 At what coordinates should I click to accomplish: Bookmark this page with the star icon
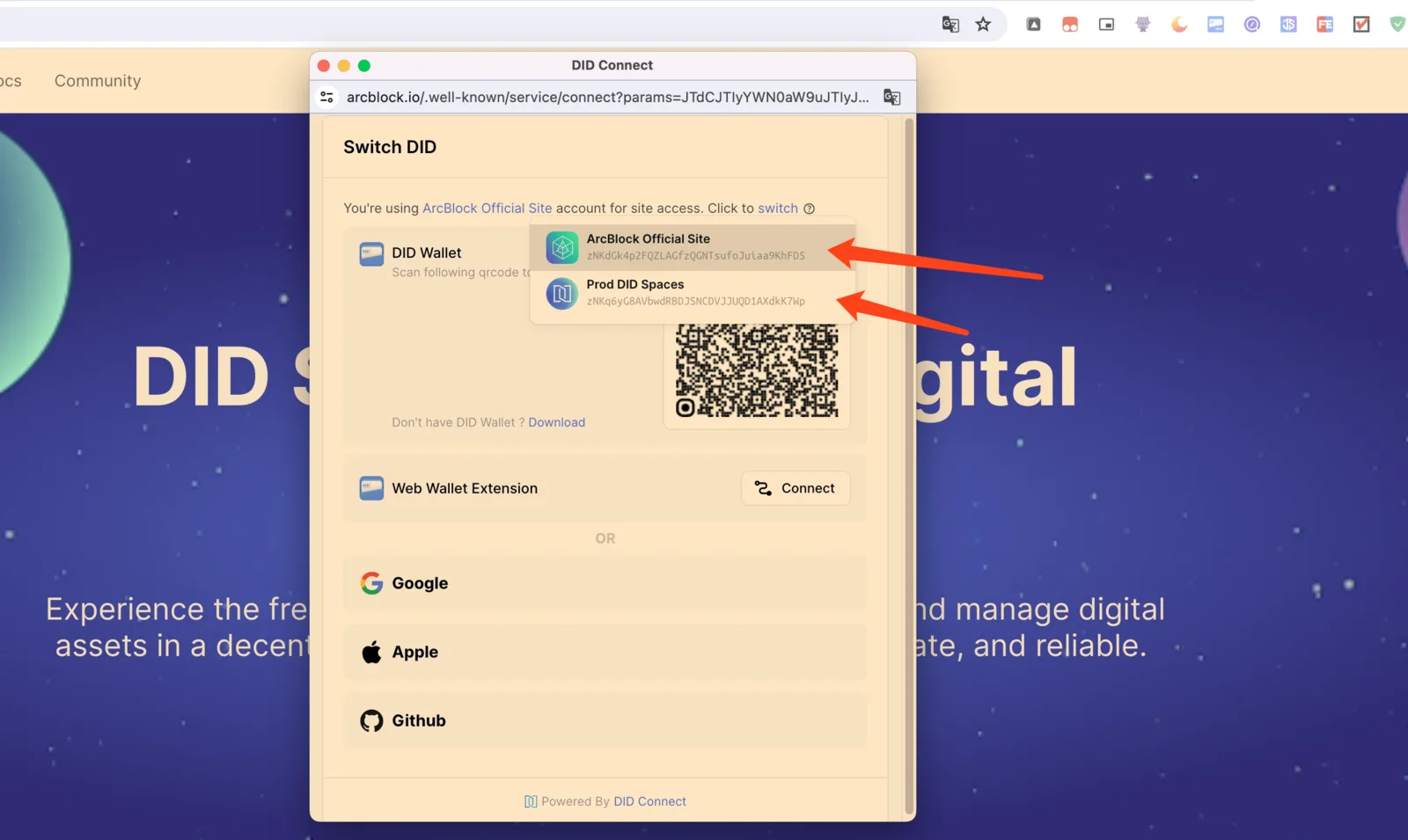click(x=984, y=25)
